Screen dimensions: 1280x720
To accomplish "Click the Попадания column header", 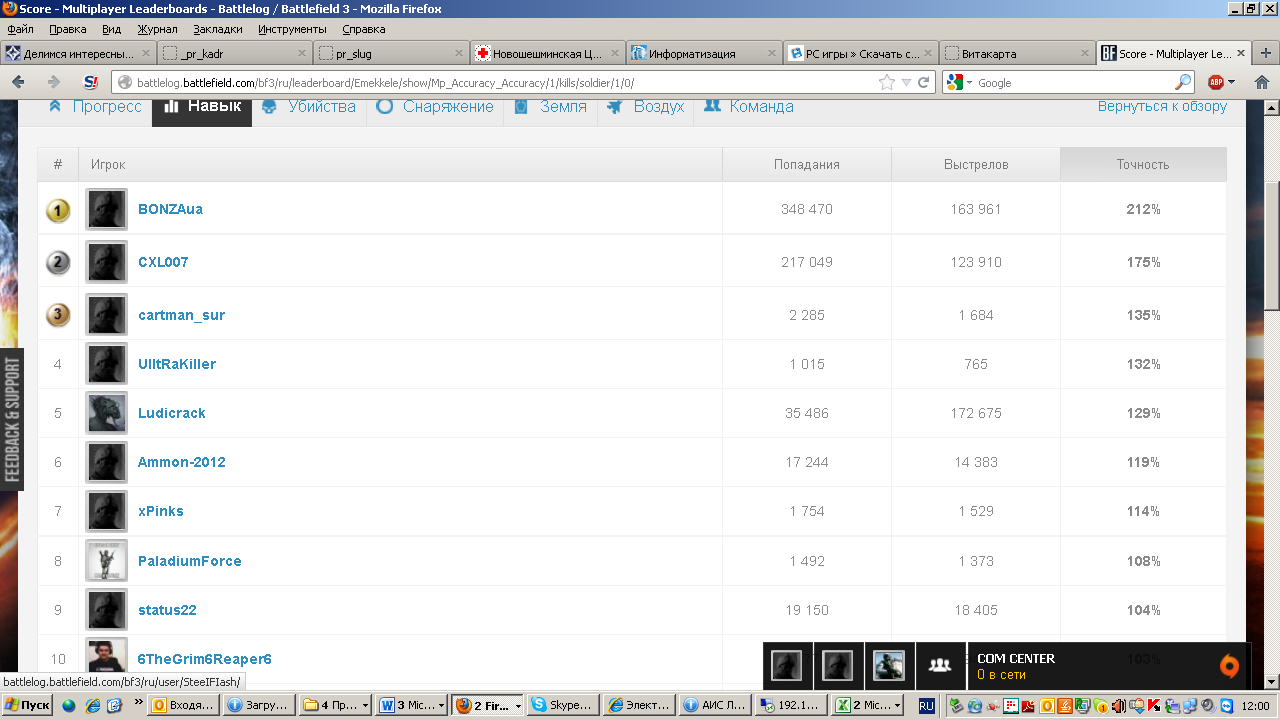I will click(x=807, y=165).
